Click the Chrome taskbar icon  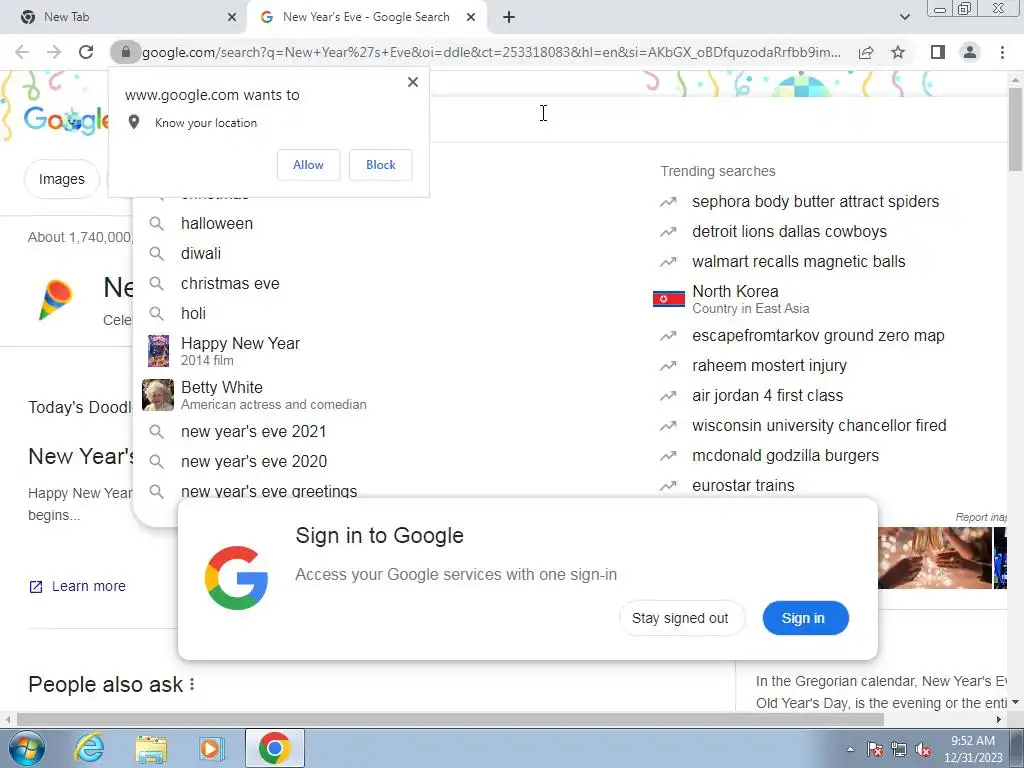click(x=274, y=748)
